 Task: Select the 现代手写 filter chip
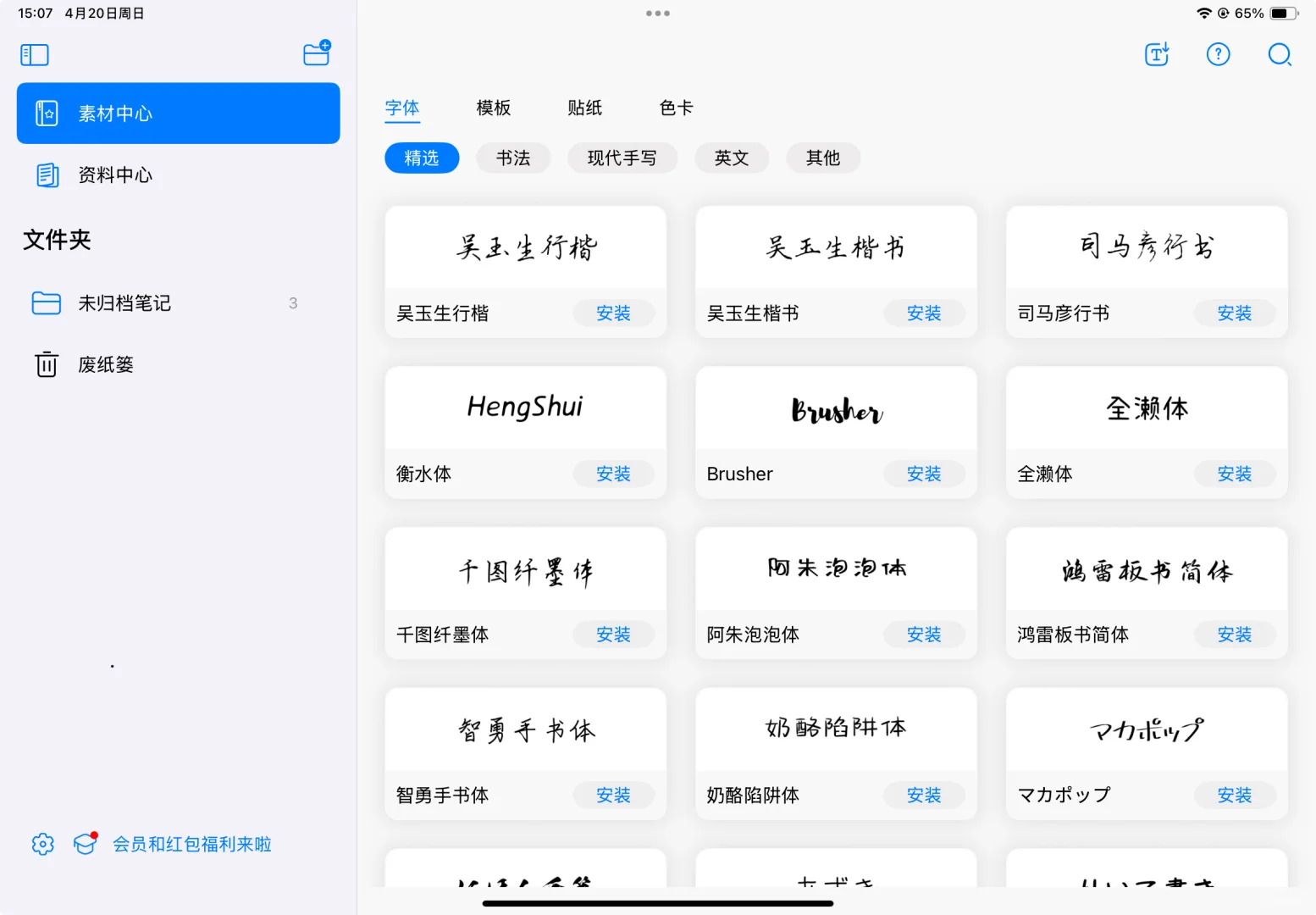click(622, 158)
